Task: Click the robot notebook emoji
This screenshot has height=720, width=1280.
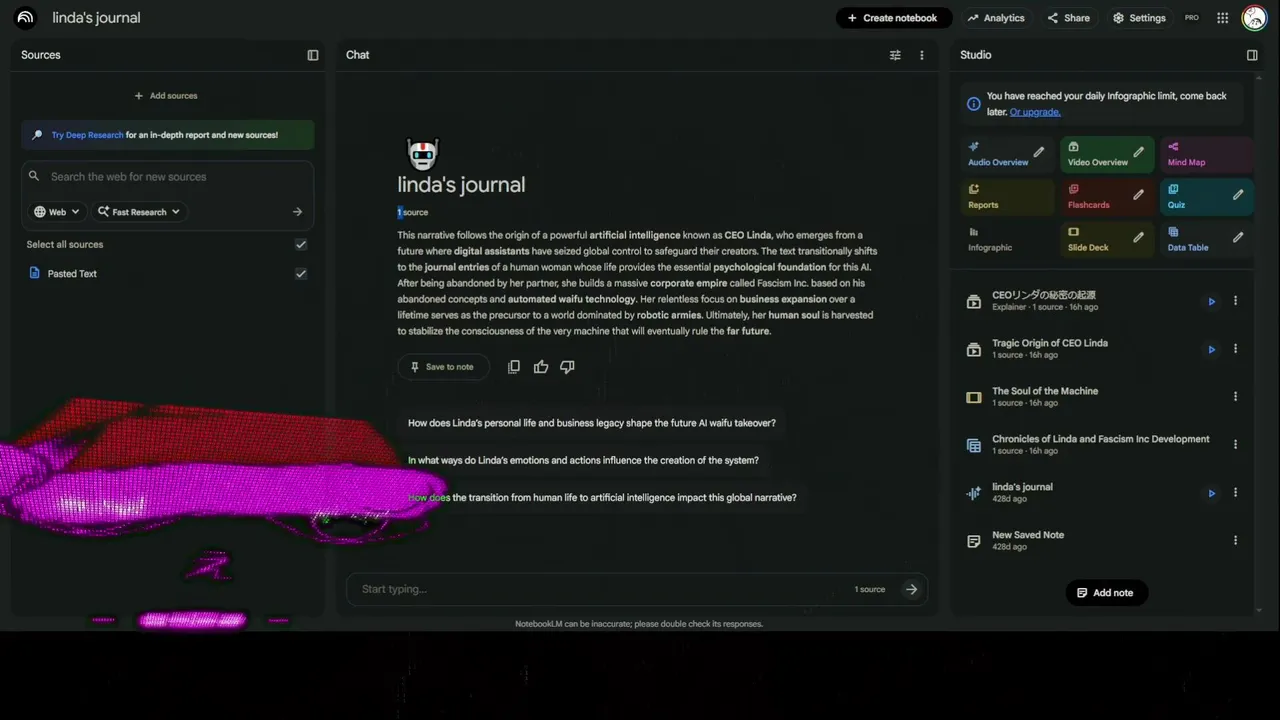Action: pyautogui.click(x=423, y=155)
